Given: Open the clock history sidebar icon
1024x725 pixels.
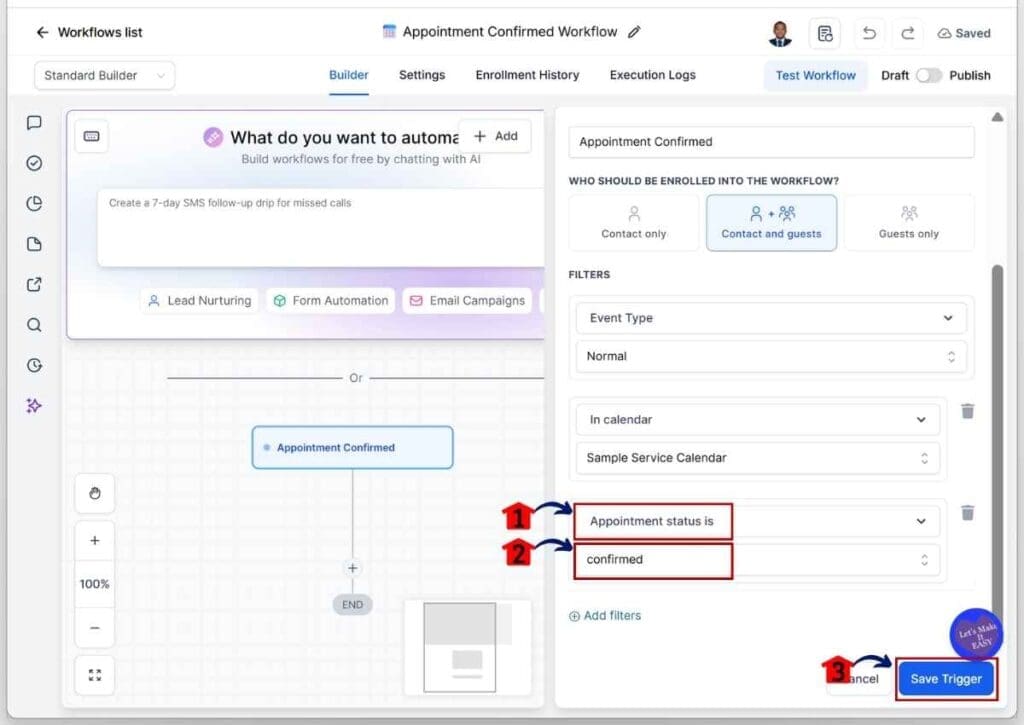Looking at the screenshot, I should pos(34,366).
